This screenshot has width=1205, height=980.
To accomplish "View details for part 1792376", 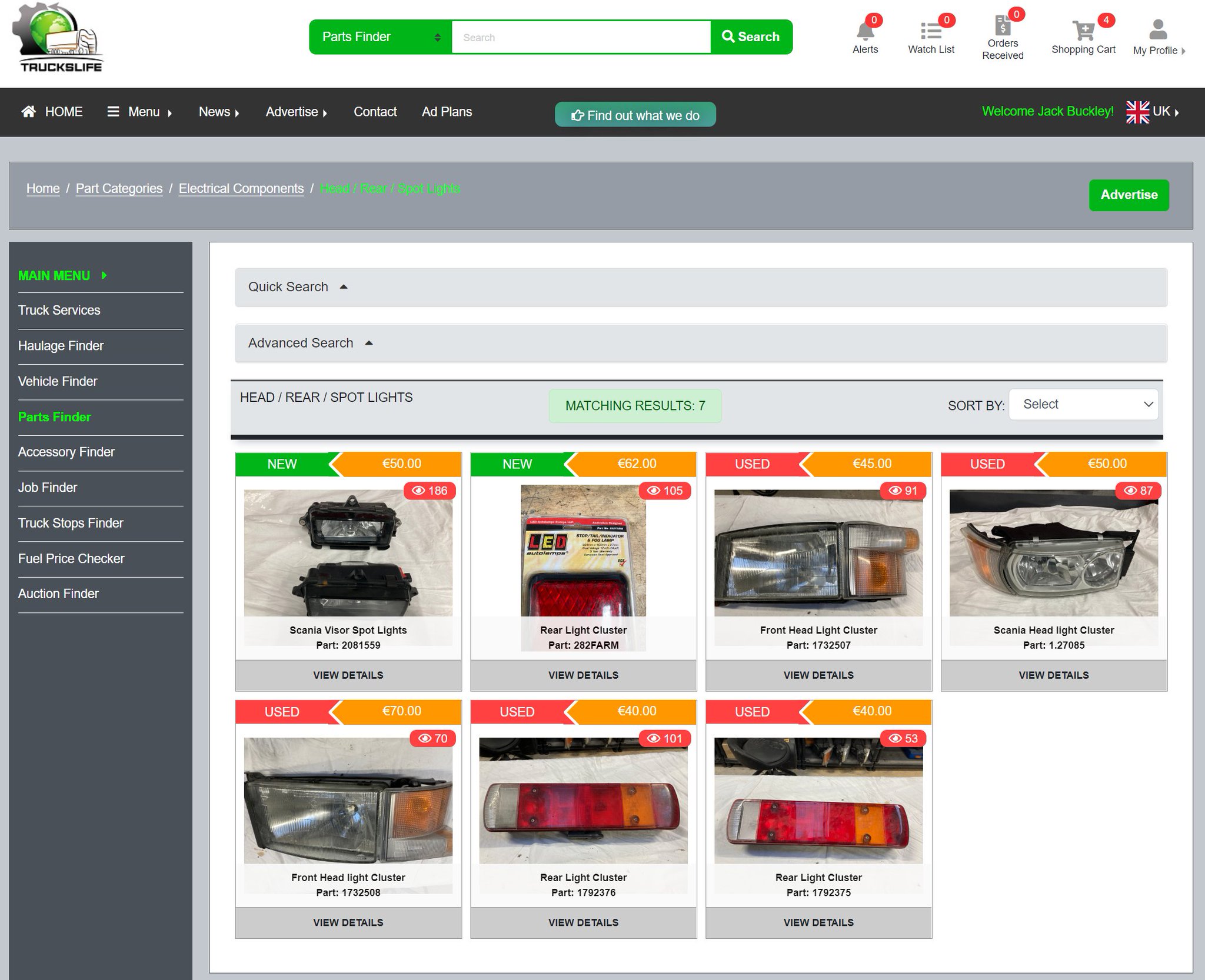I will point(584,922).
